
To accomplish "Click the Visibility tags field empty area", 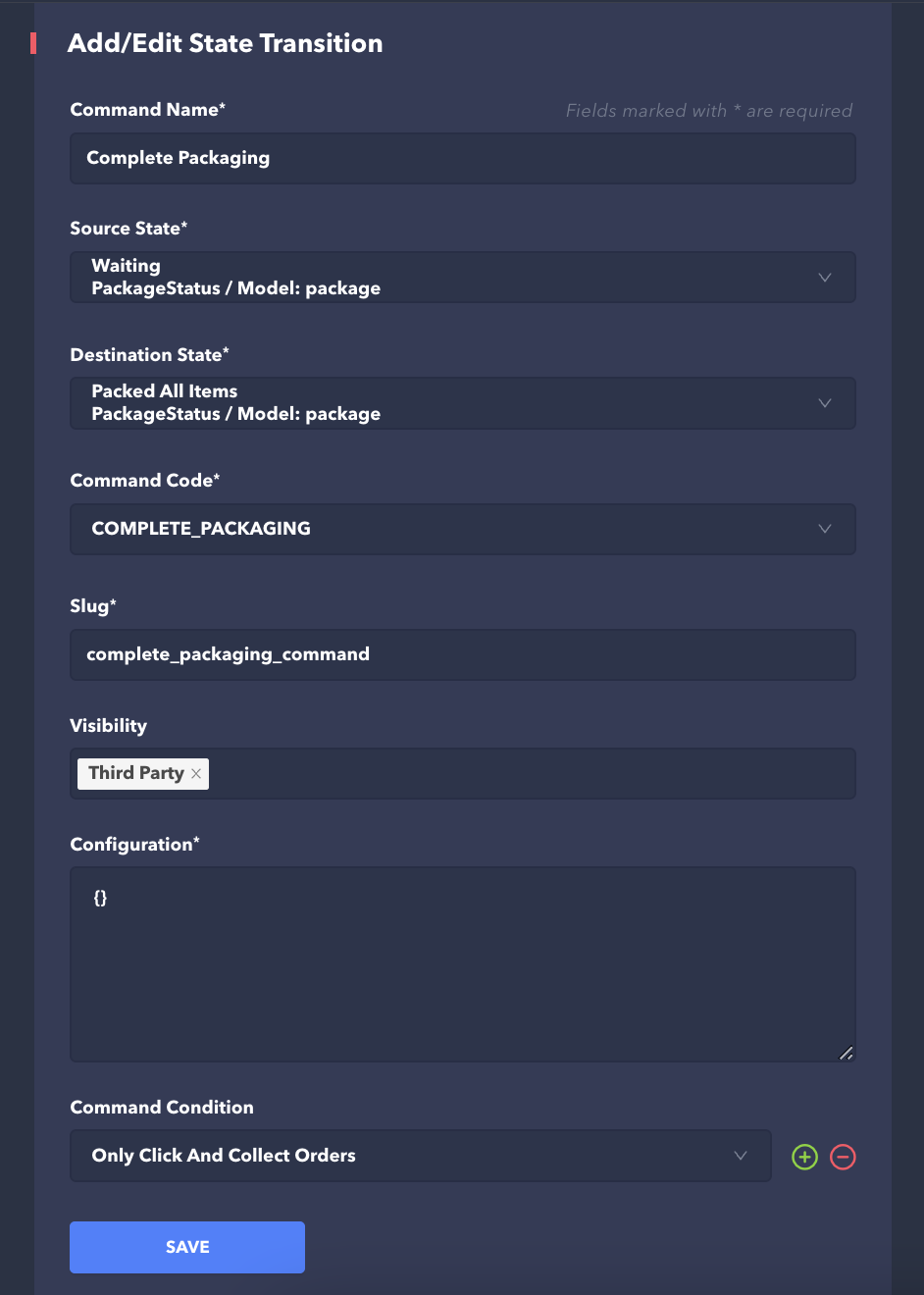I will coord(530,774).
